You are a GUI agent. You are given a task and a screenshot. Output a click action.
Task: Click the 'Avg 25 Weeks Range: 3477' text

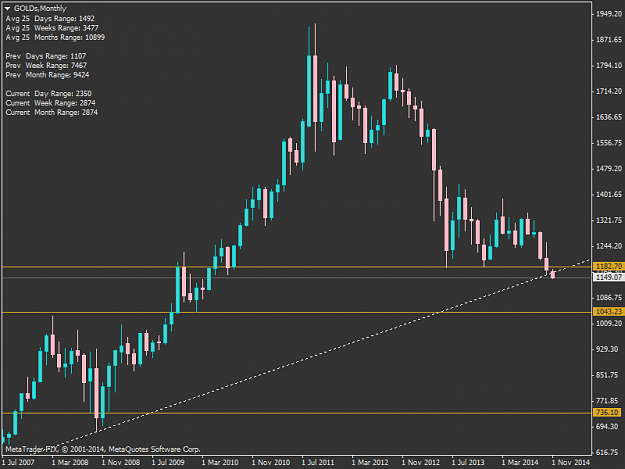[52, 28]
